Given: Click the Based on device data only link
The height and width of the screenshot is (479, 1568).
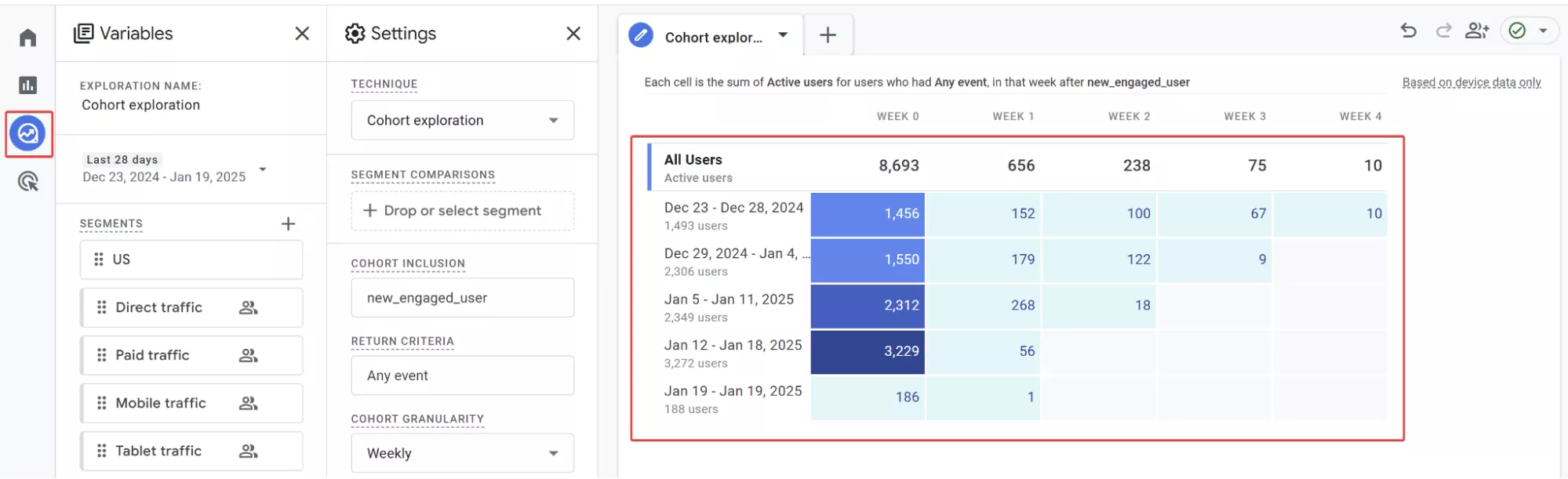Looking at the screenshot, I should coord(1472,82).
